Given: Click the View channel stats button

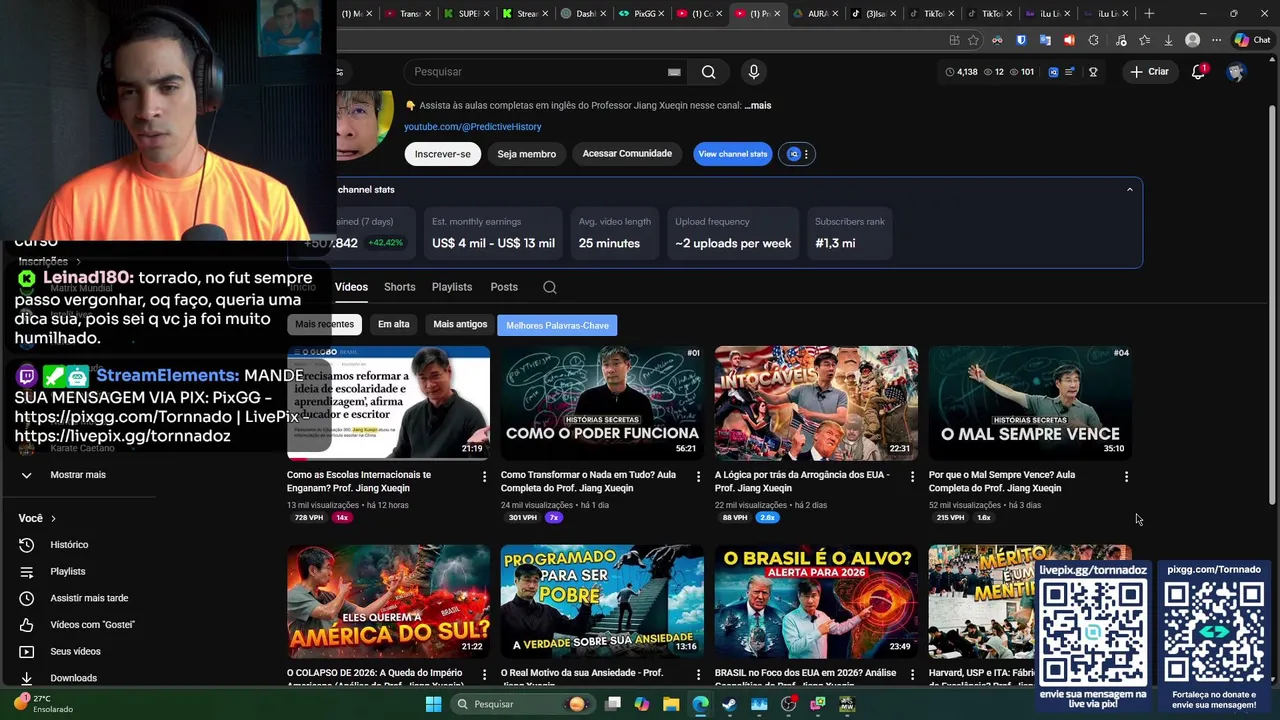Looking at the screenshot, I should tap(732, 154).
